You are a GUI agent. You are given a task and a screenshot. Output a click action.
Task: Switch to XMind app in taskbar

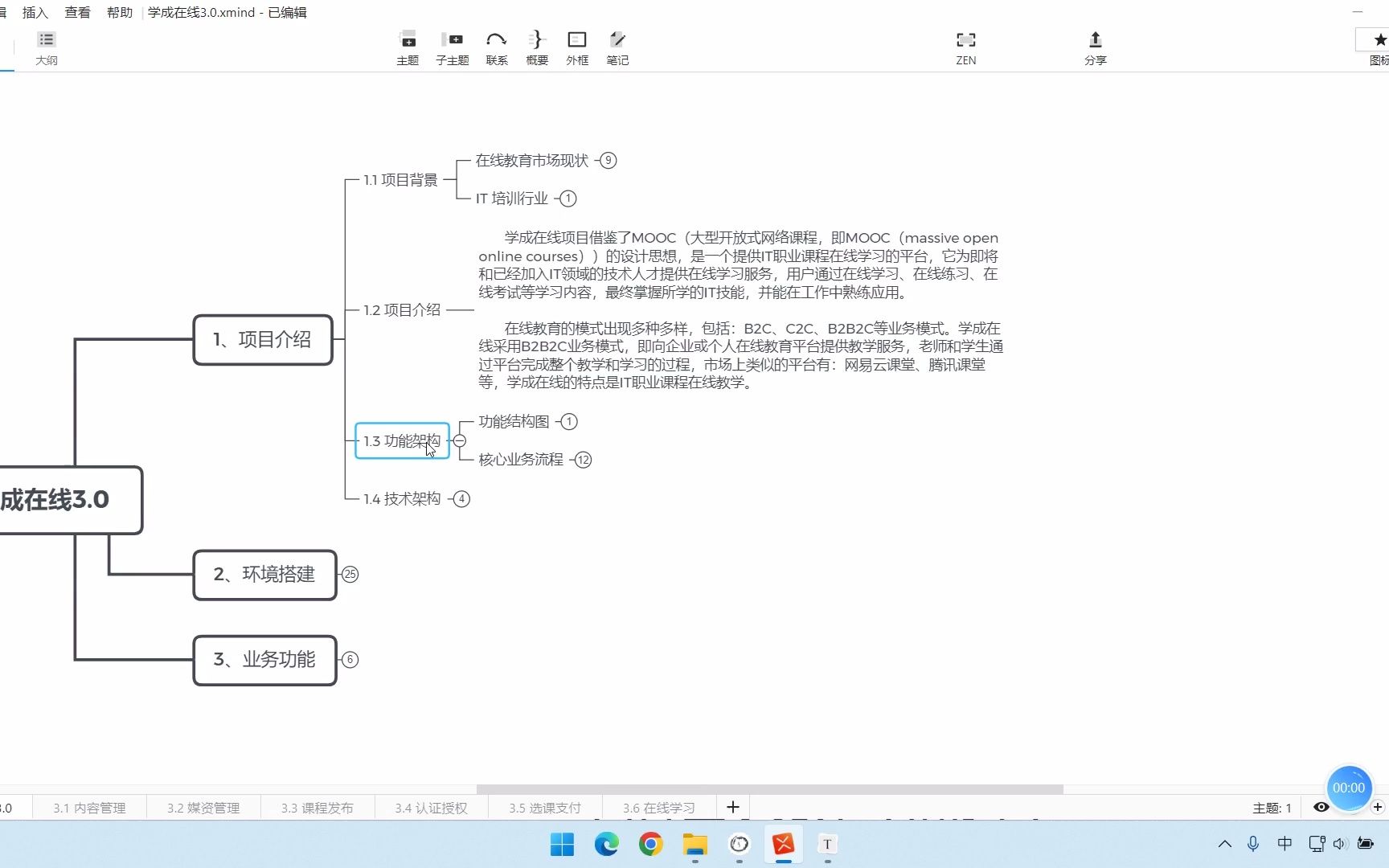tap(784, 844)
